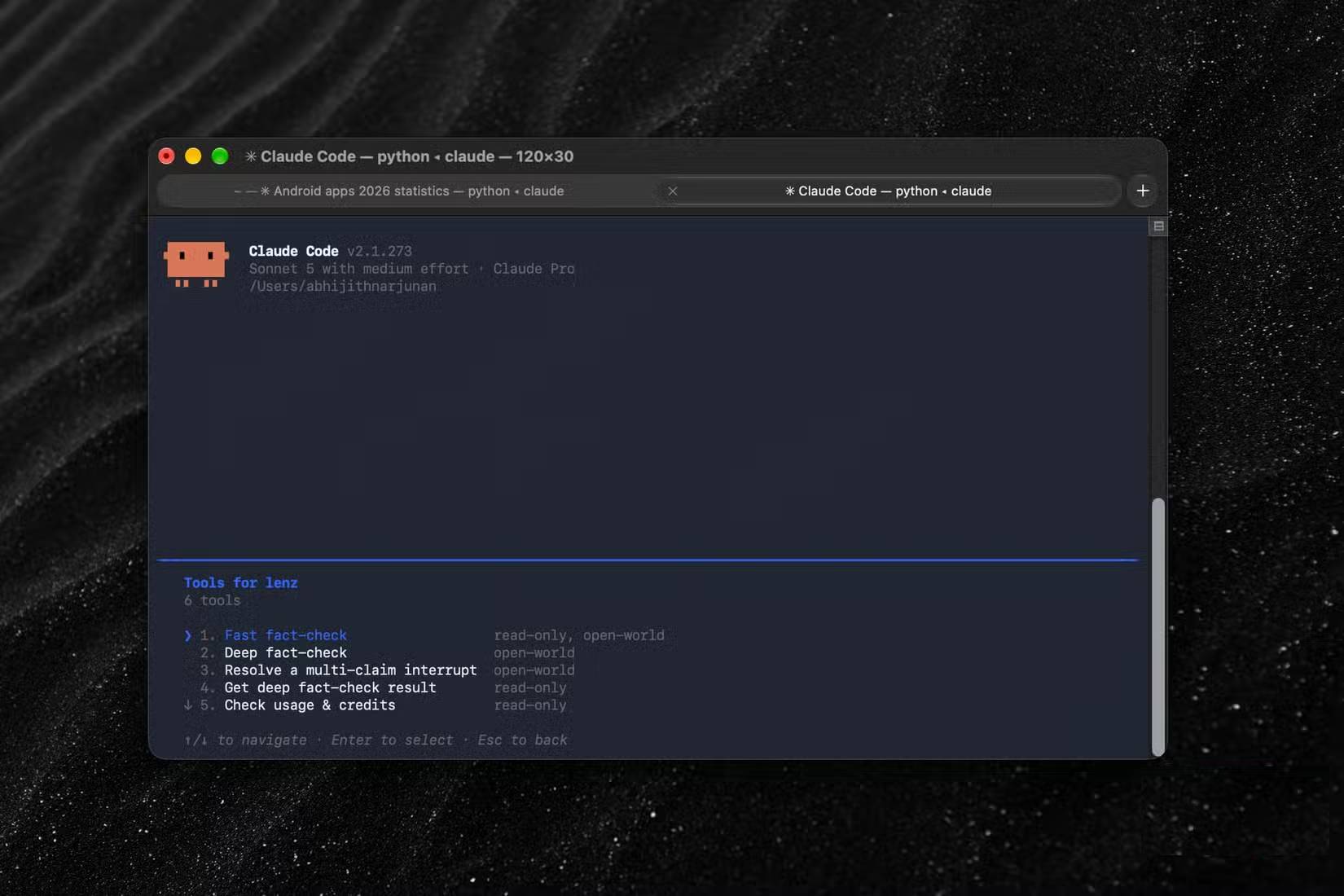Viewport: 1344px width, 896px height.
Task: Click the scrollback marker icon at top right
Action: [1158, 226]
